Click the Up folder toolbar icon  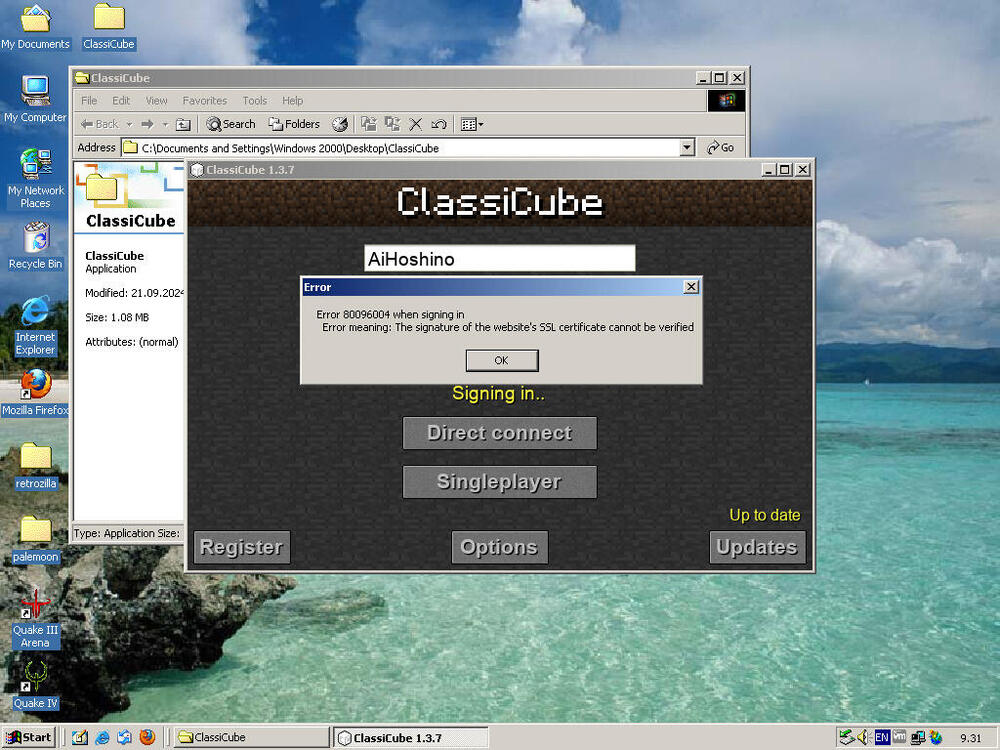tap(183, 124)
